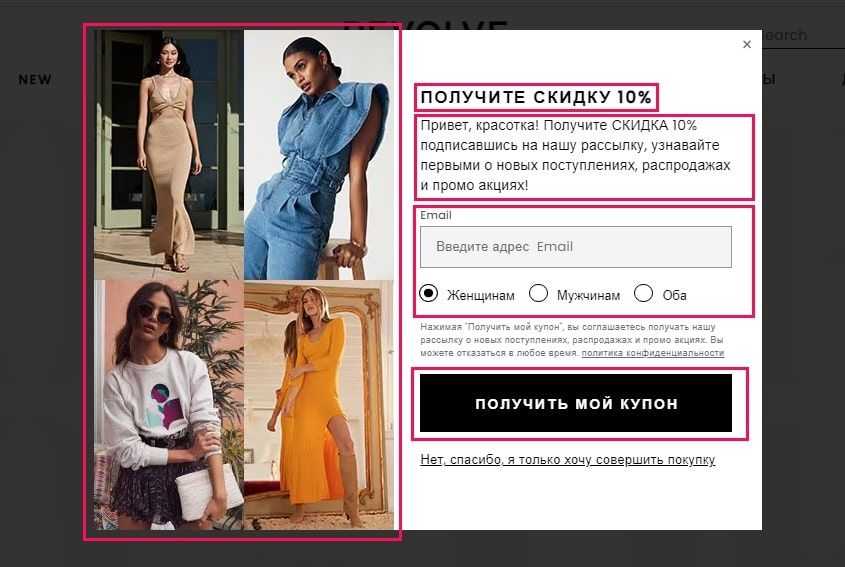
Task: Decline via the Нет, спасибо link
Action: tap(567, 460)
